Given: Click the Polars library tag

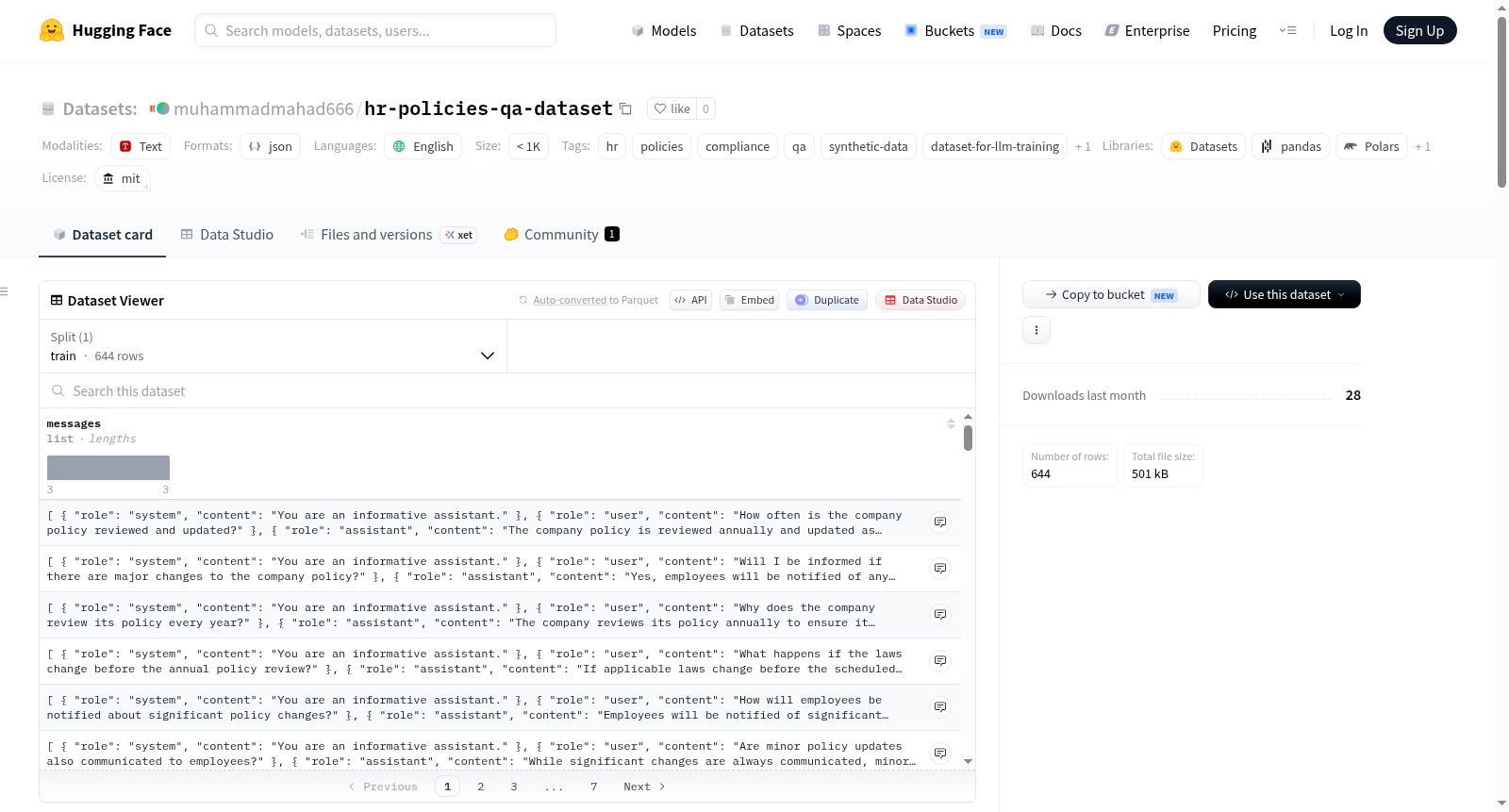Looking at the screenshot, I should click(1371, 146).
